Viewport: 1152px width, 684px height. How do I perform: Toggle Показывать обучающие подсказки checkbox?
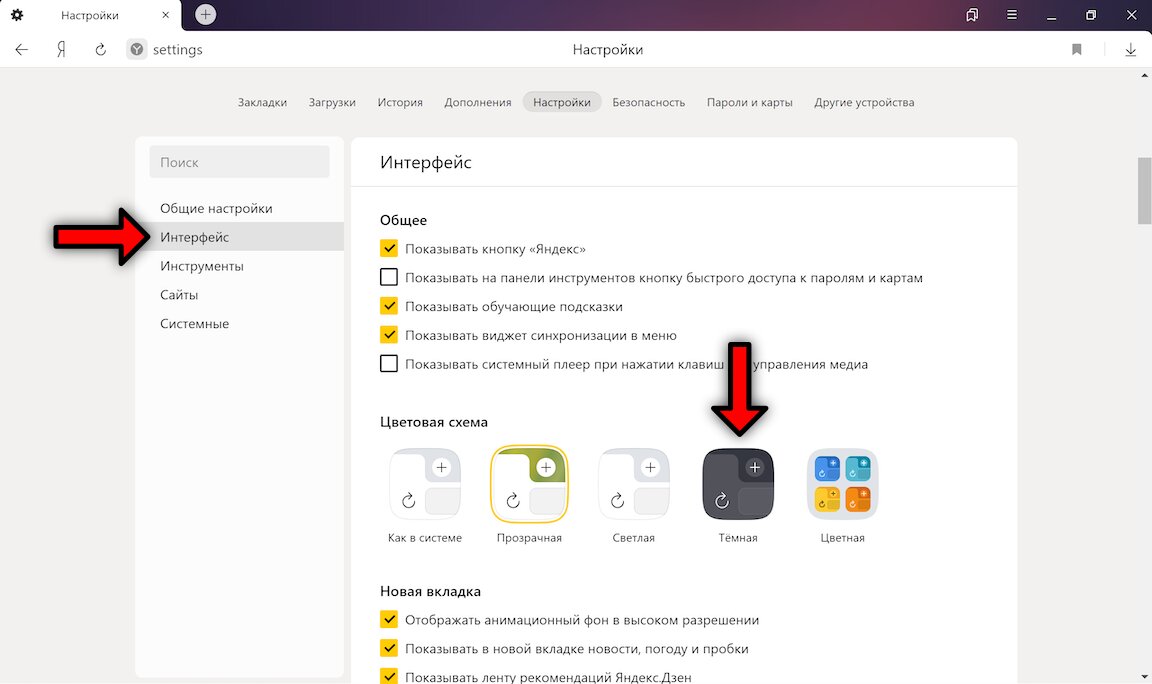[389, 306]
